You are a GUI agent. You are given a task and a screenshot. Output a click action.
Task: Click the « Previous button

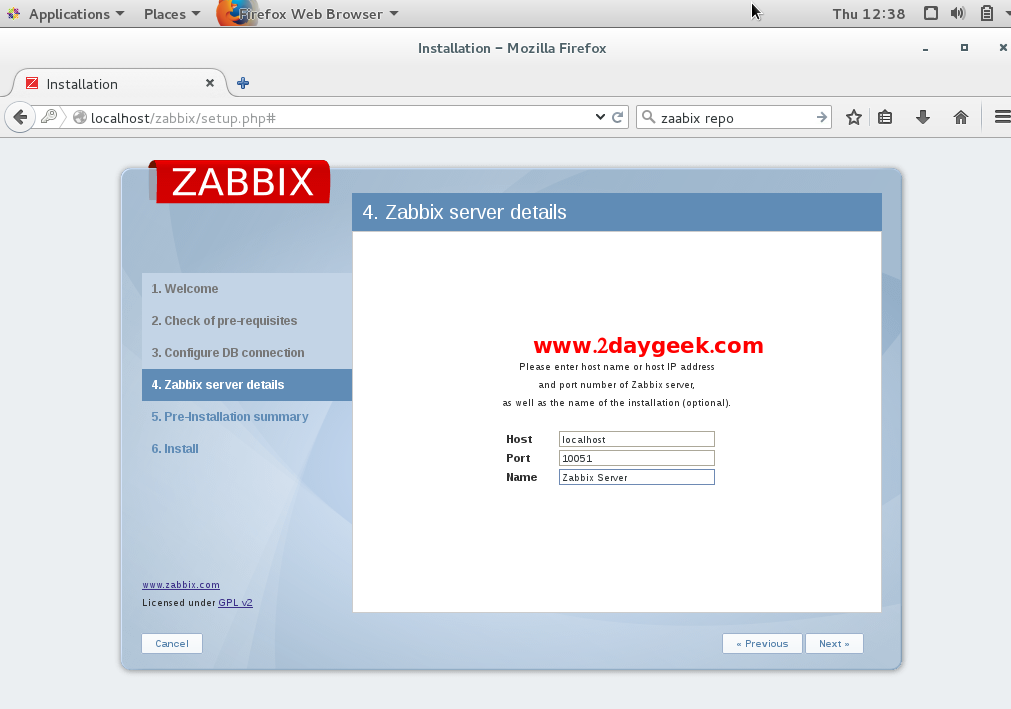(762, 643)
